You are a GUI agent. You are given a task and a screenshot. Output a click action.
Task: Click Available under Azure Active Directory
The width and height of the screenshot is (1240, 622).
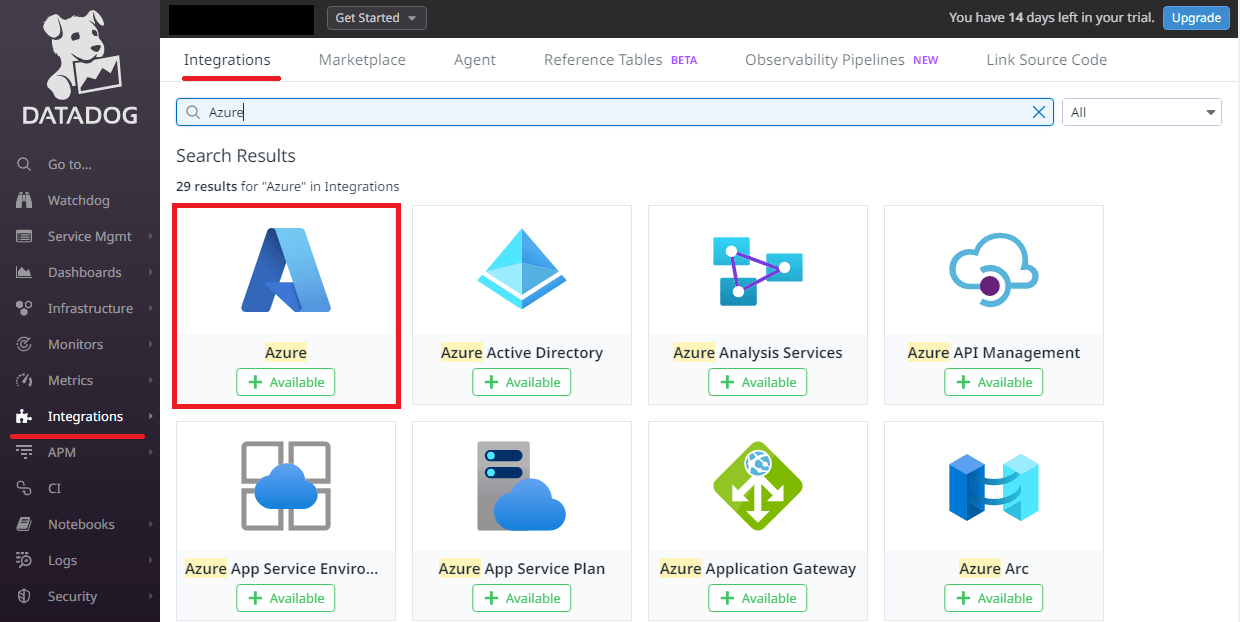click(x=522, y=382)
